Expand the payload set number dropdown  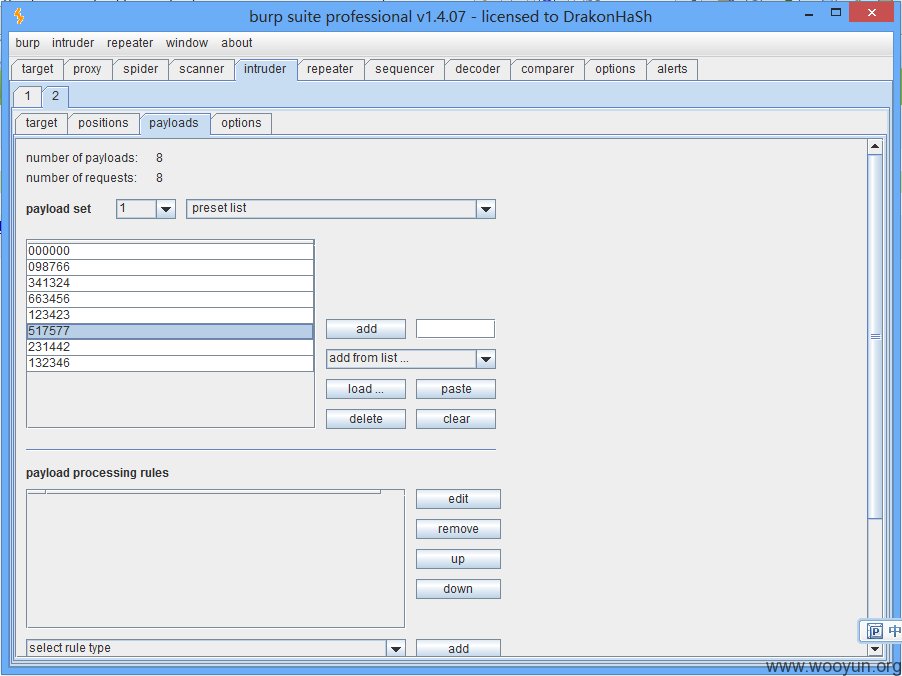point(165,209)
